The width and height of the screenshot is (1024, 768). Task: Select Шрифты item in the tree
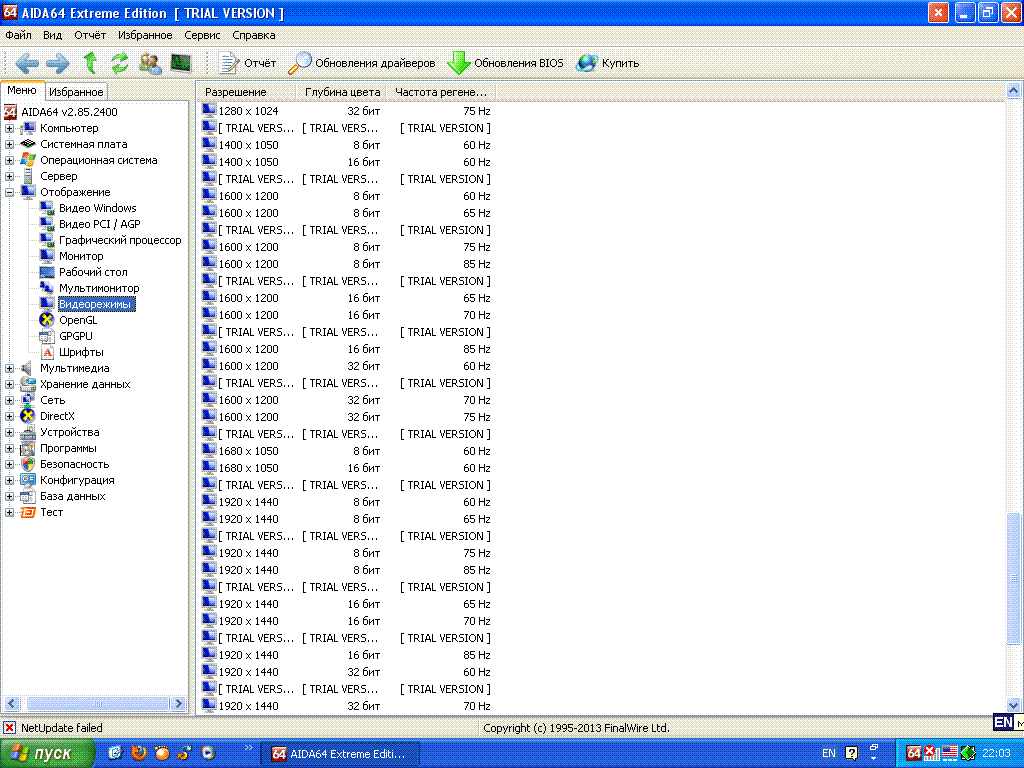point(81,352)
